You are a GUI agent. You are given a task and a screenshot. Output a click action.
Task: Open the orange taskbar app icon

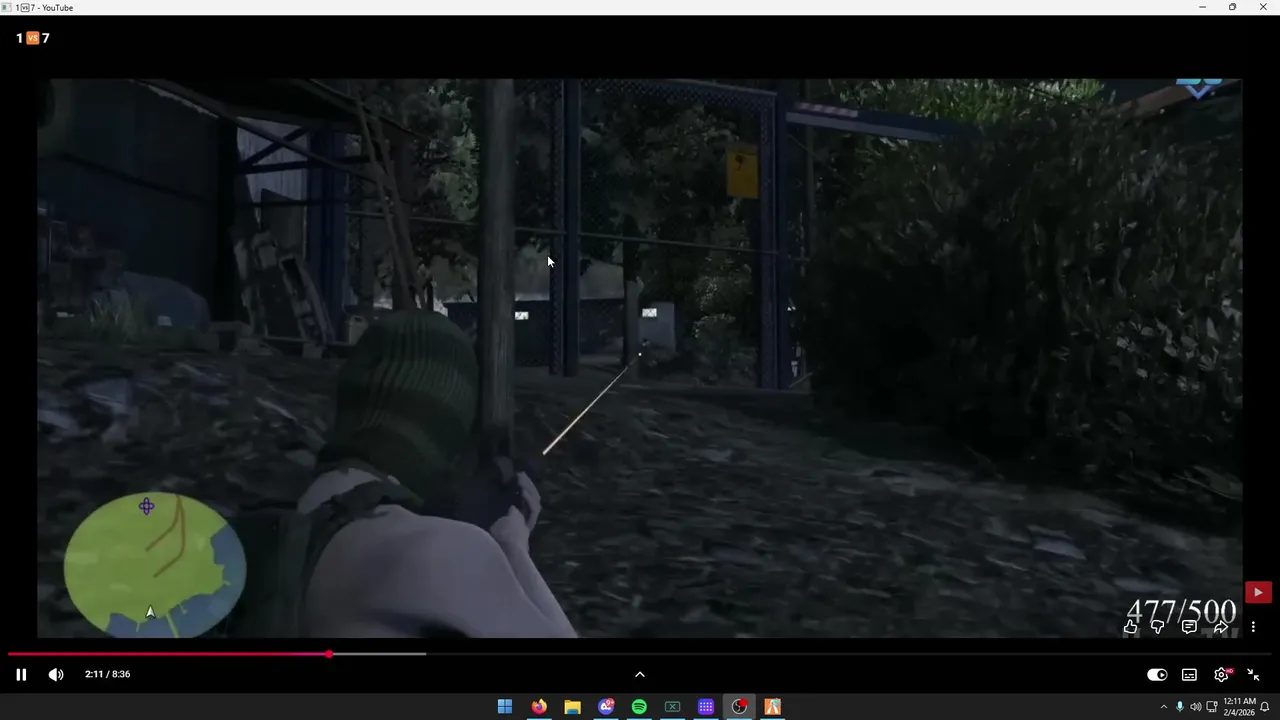pyautogui.click(x=772, y=707)
